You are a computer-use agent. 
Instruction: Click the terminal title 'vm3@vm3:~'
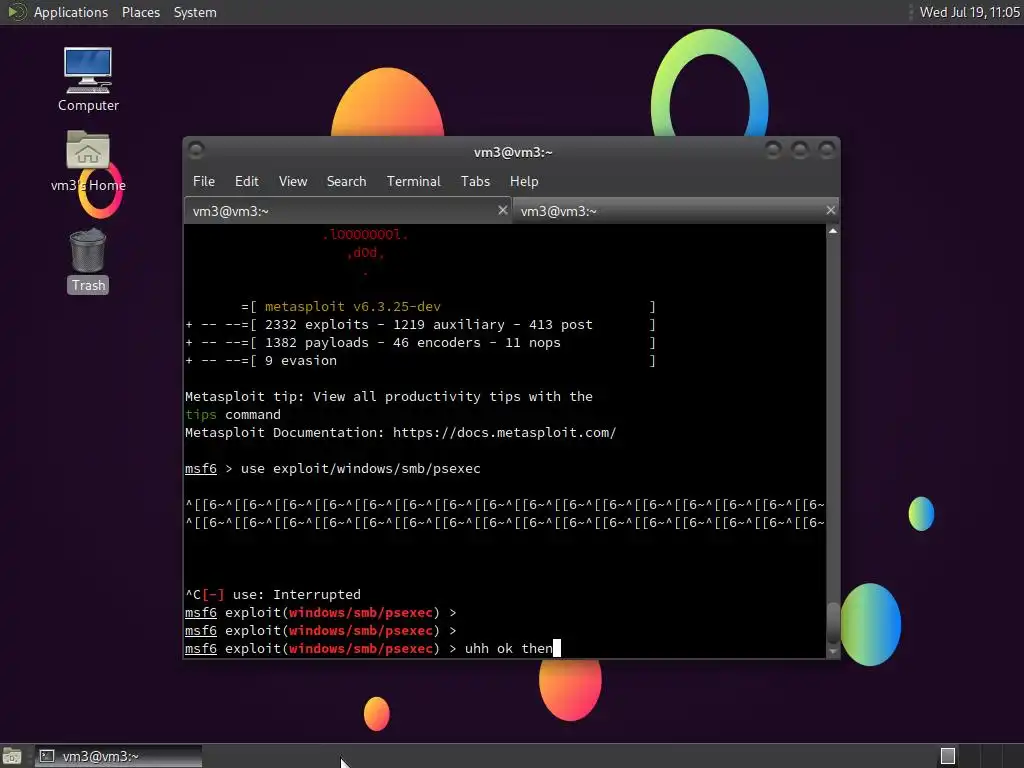(x=513, y=152)
